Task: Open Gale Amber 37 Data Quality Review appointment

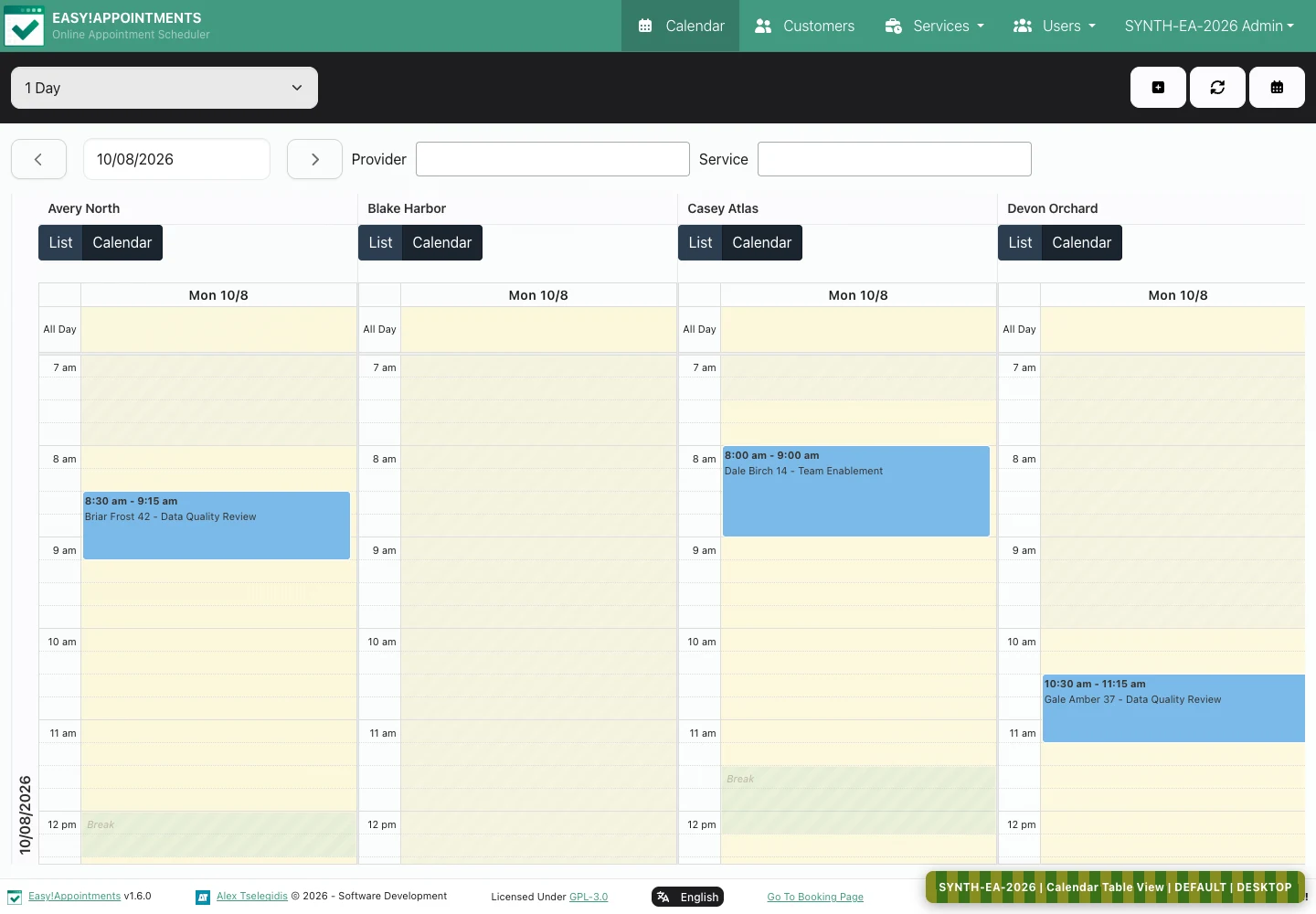Action: [1173, 708]
